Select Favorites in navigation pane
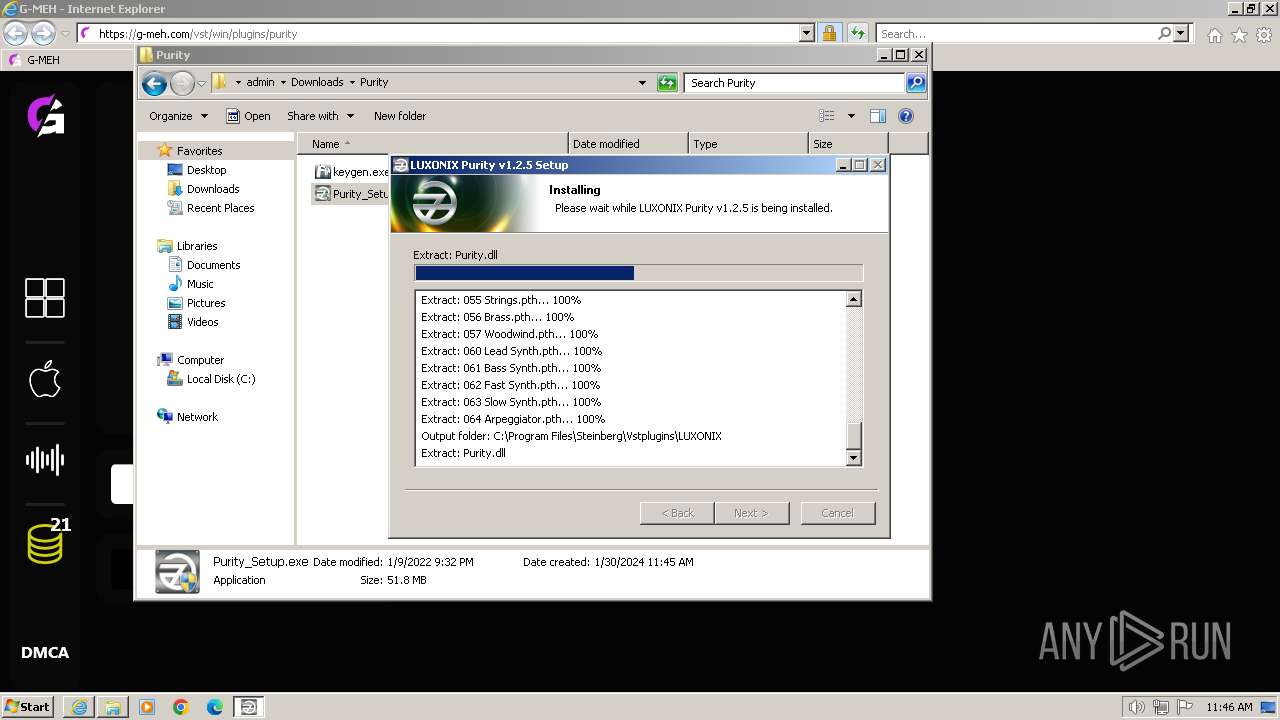 pos(199,151)
